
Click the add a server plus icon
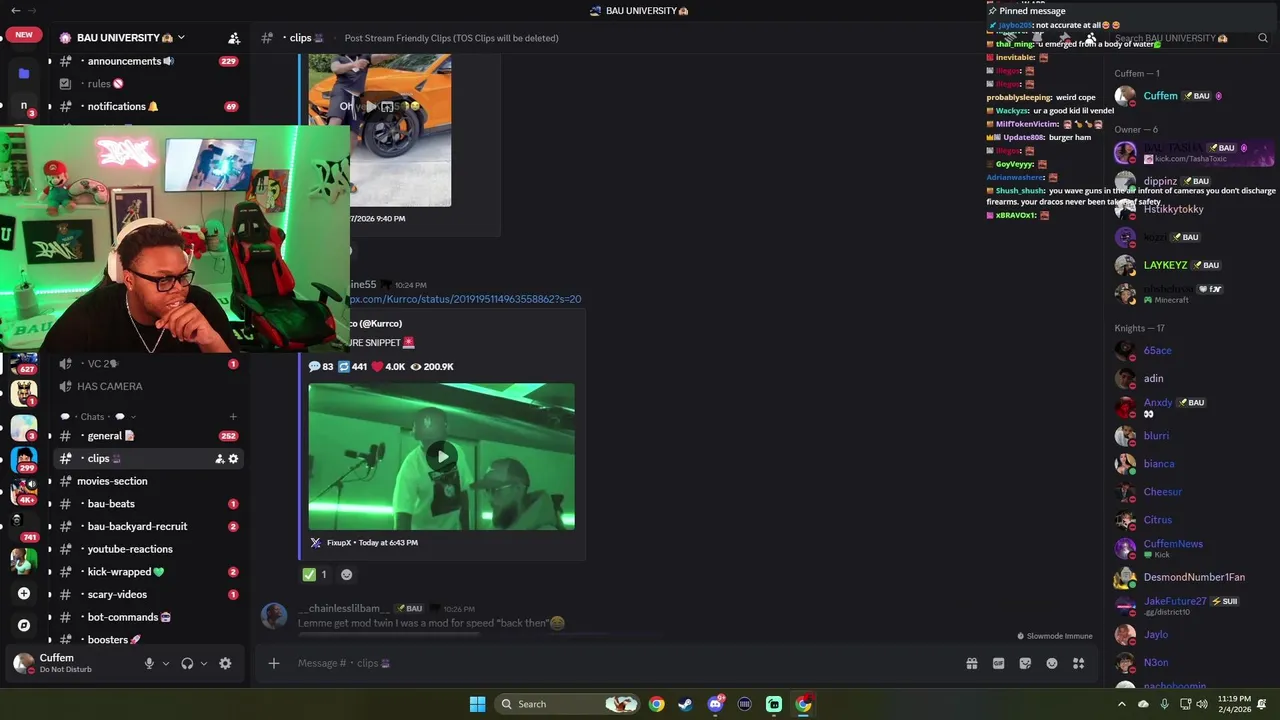[24, 593]
